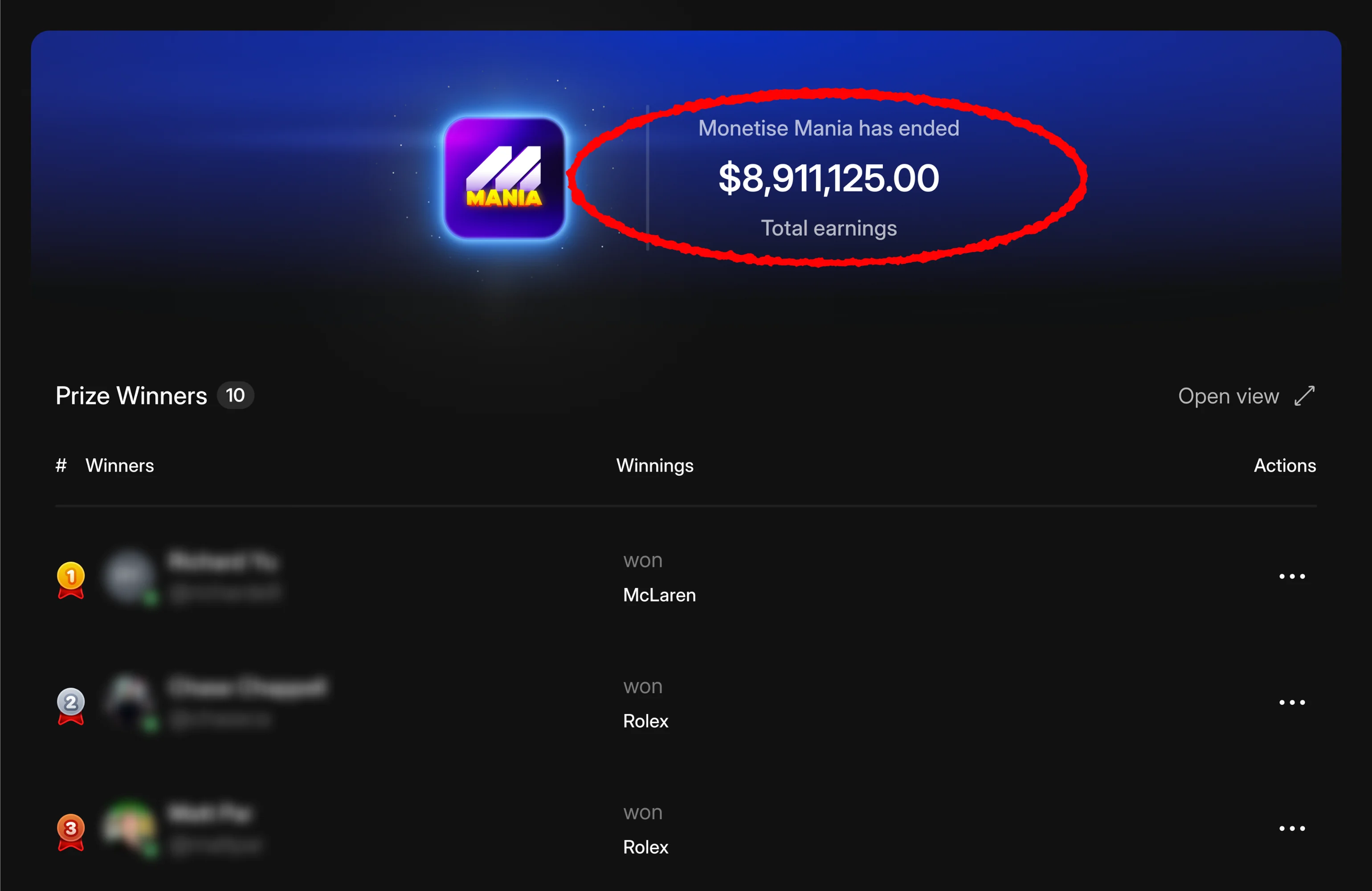This screenshot has height=891, width=1372.
Task: Click the Prize Winners heading
Action: [x=131, y=396]
